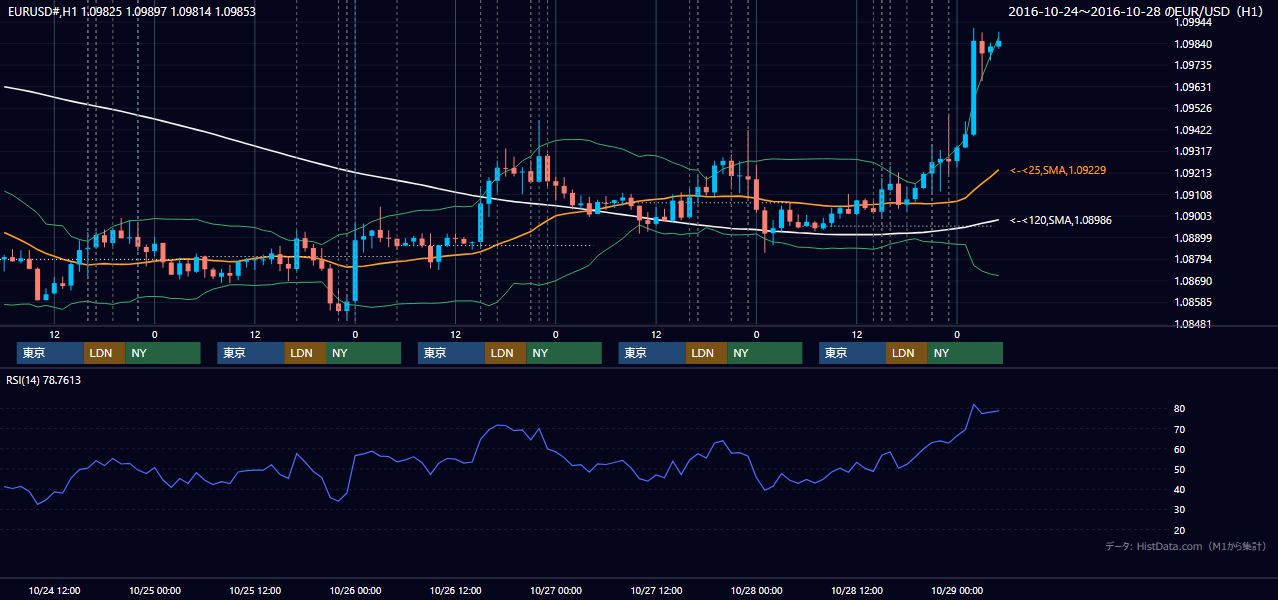
Task: Click the first LDN session block on the left
Action: click(x=104, y=353)
